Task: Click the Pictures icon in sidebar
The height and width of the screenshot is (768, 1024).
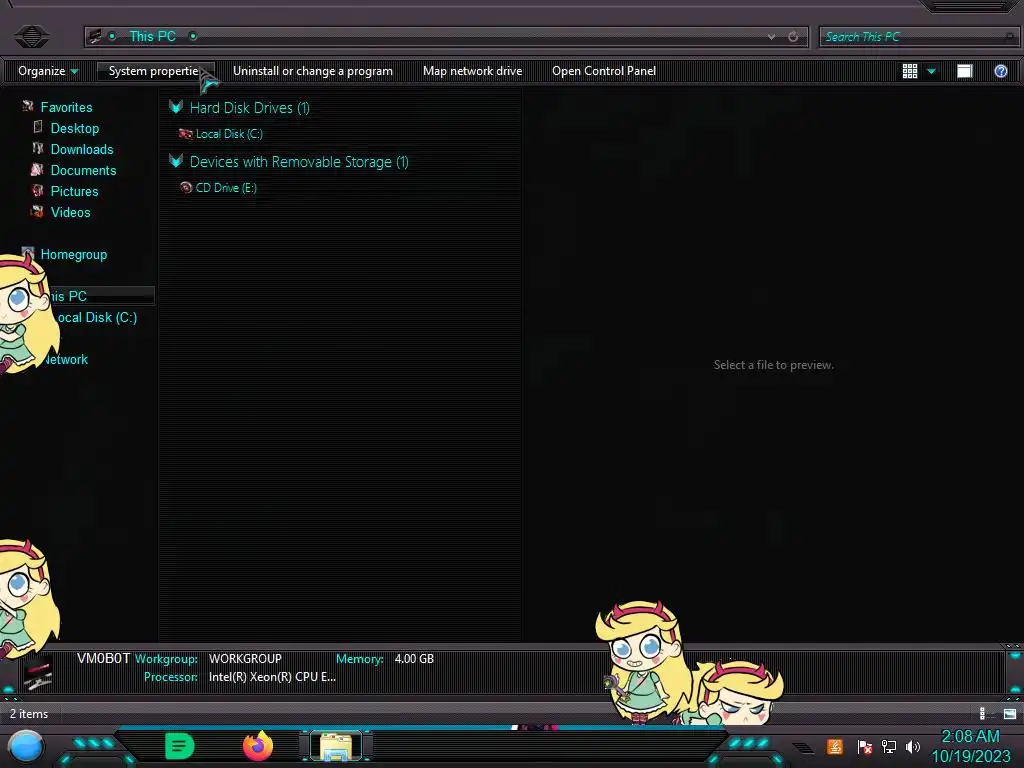Action: click(38, 191)
